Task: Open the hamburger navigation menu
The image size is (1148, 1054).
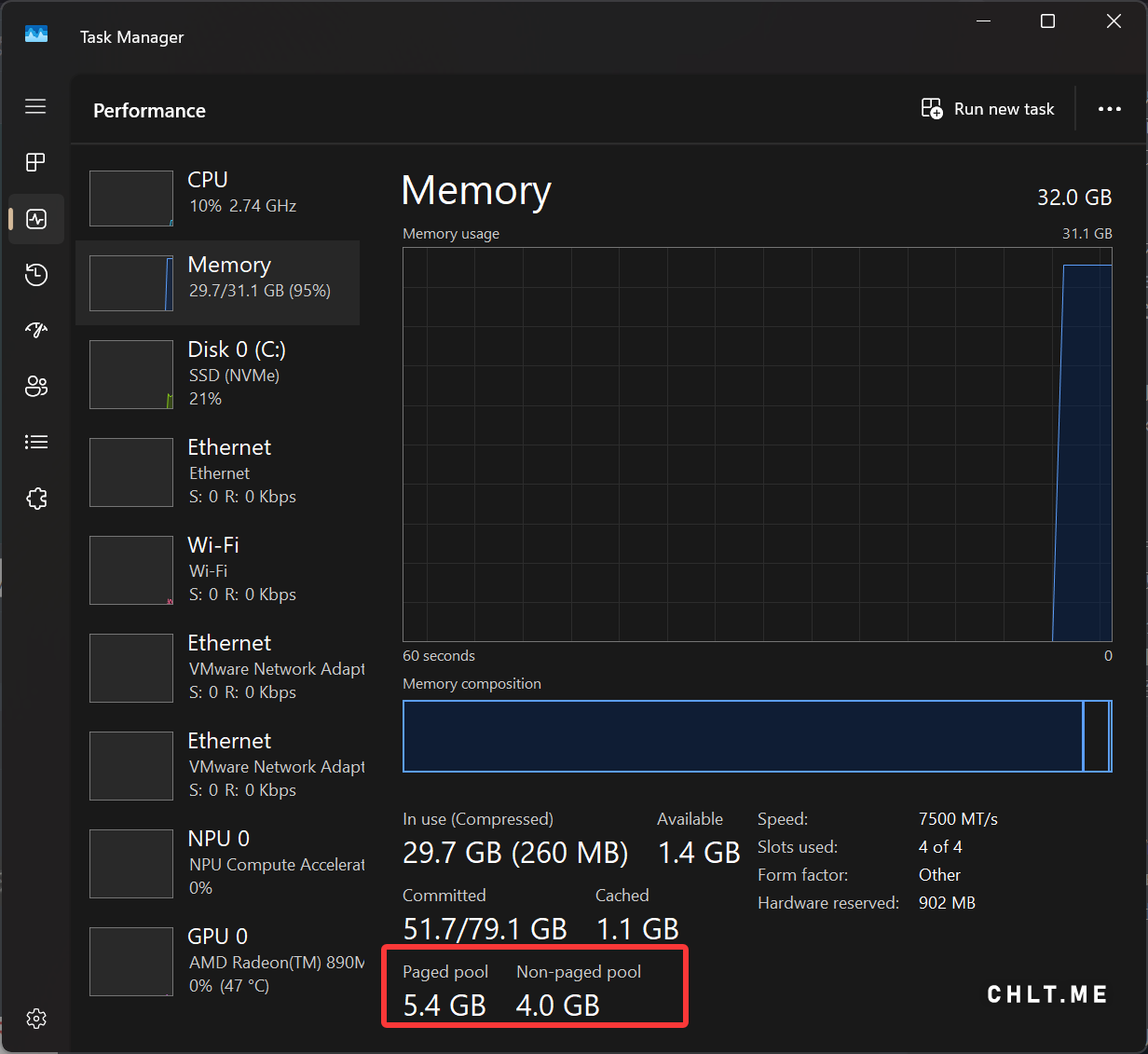Action: 35,106
